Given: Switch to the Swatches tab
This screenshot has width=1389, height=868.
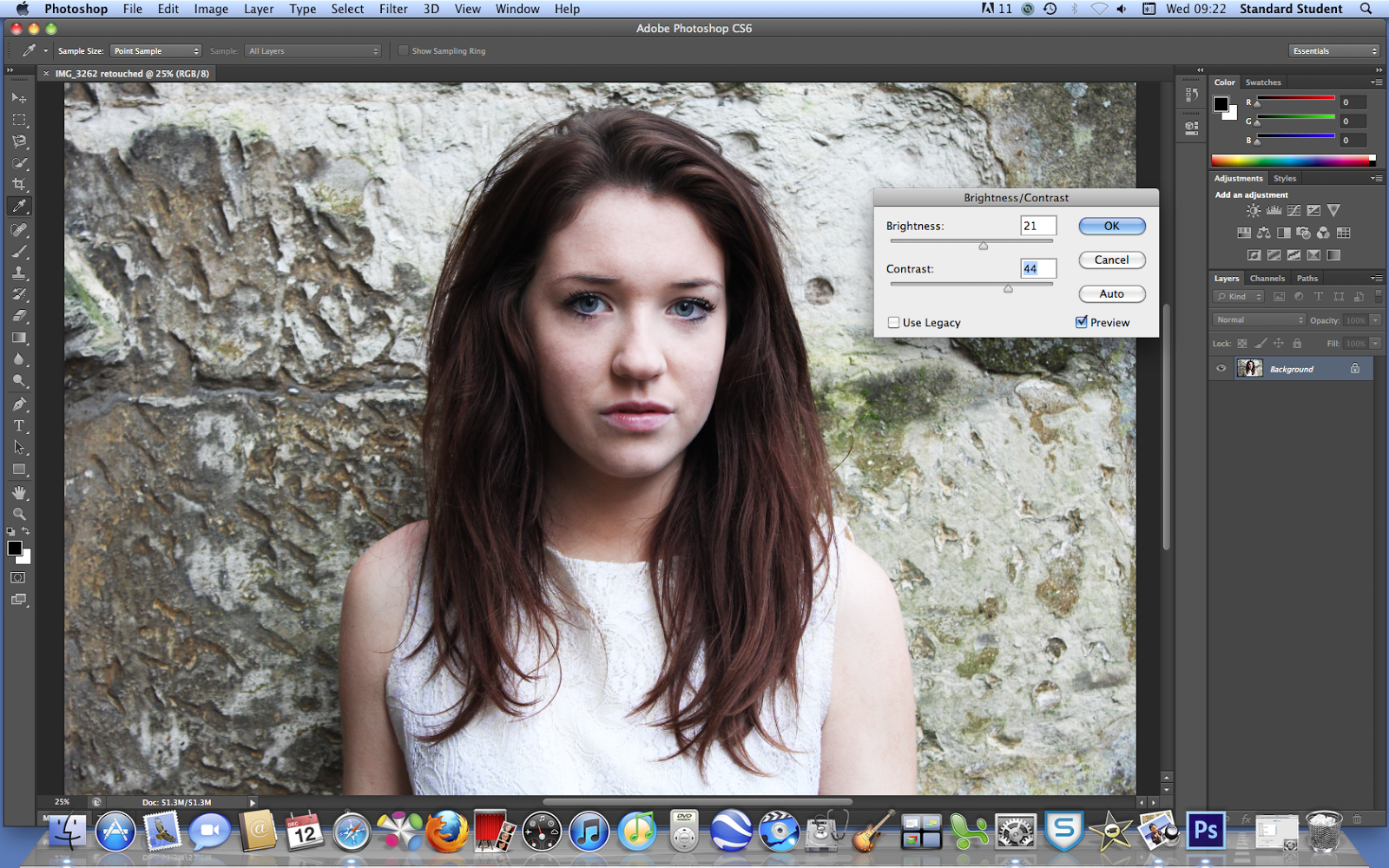Looking at the screenshot, I should point(1263,82).
